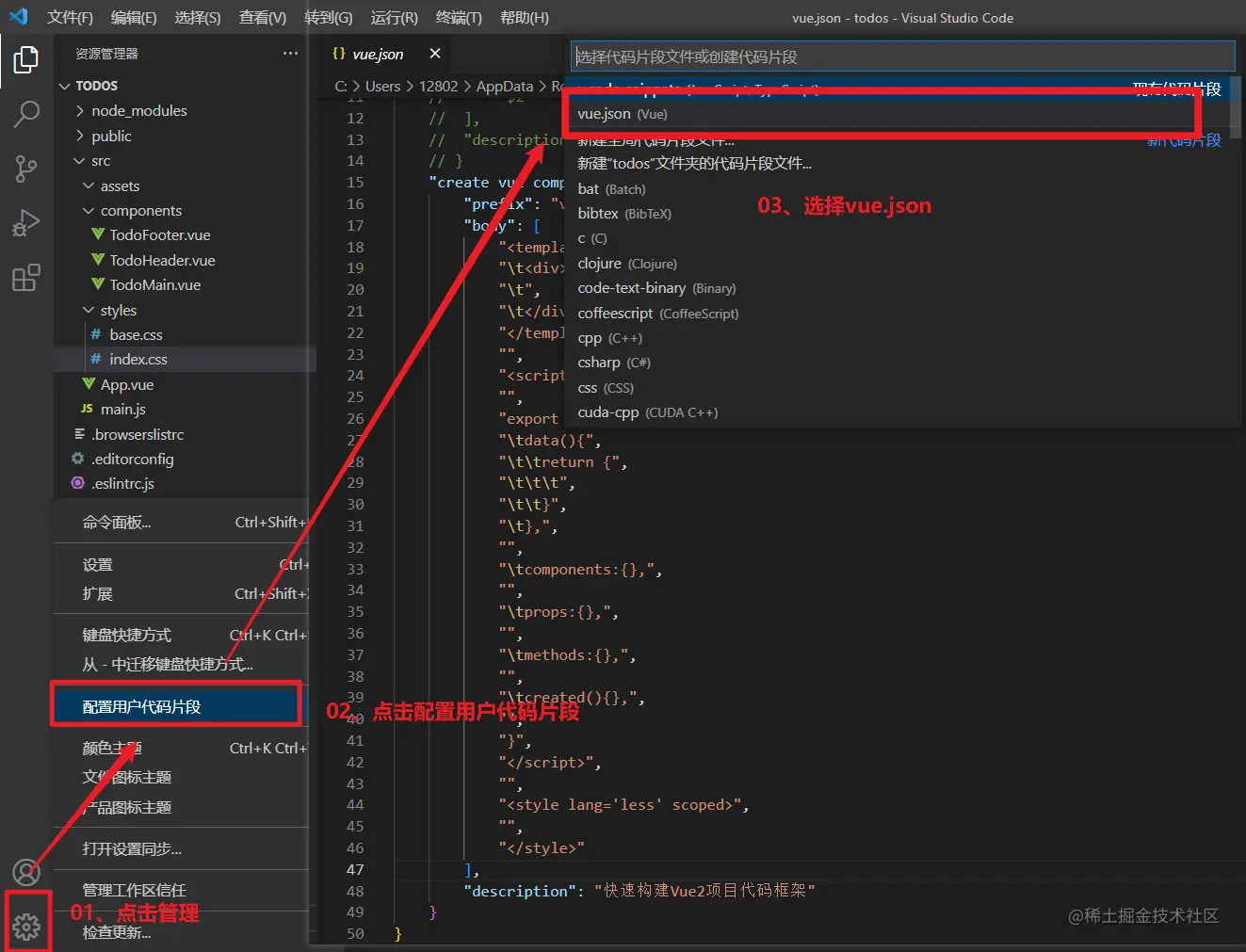This screenshot has height=952, width=1246.
Task: Click 颜色主题 in the manage menu
Action: 112,749
